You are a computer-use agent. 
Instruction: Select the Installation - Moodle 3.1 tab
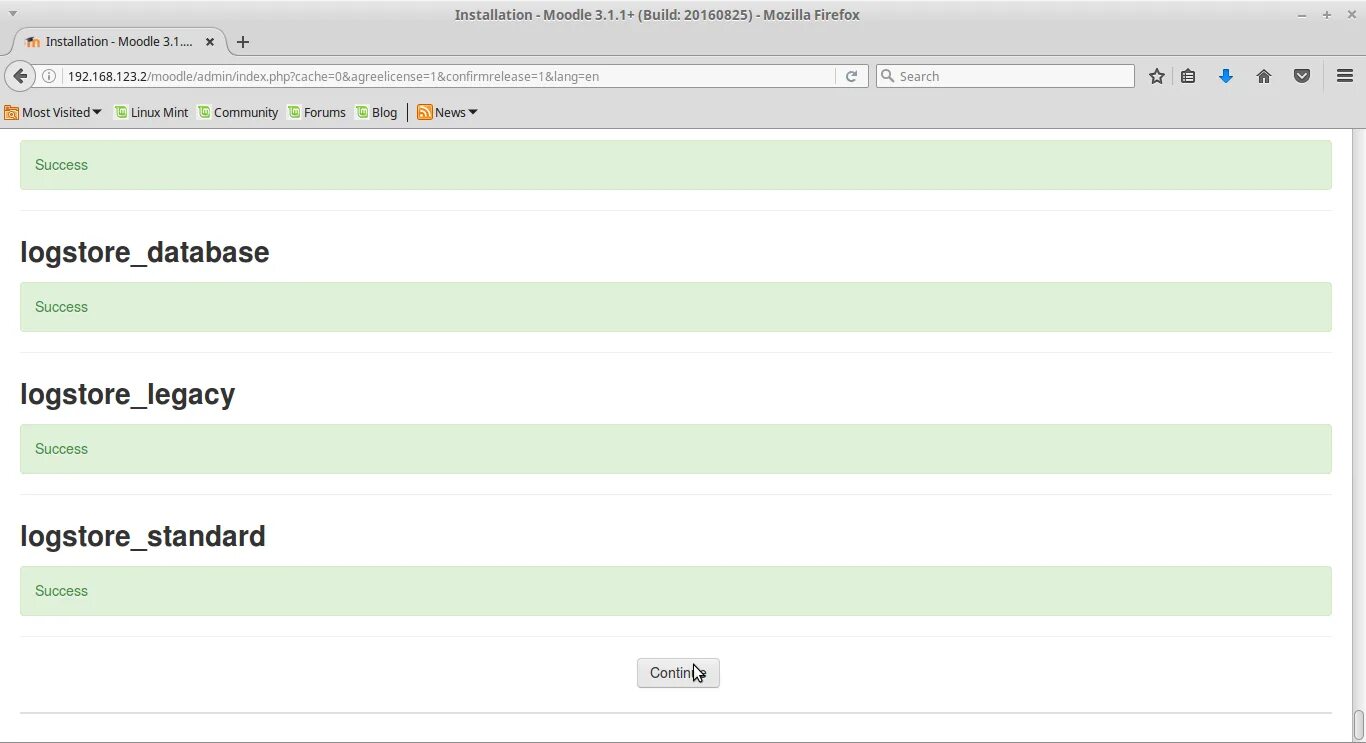click(118, 42)
